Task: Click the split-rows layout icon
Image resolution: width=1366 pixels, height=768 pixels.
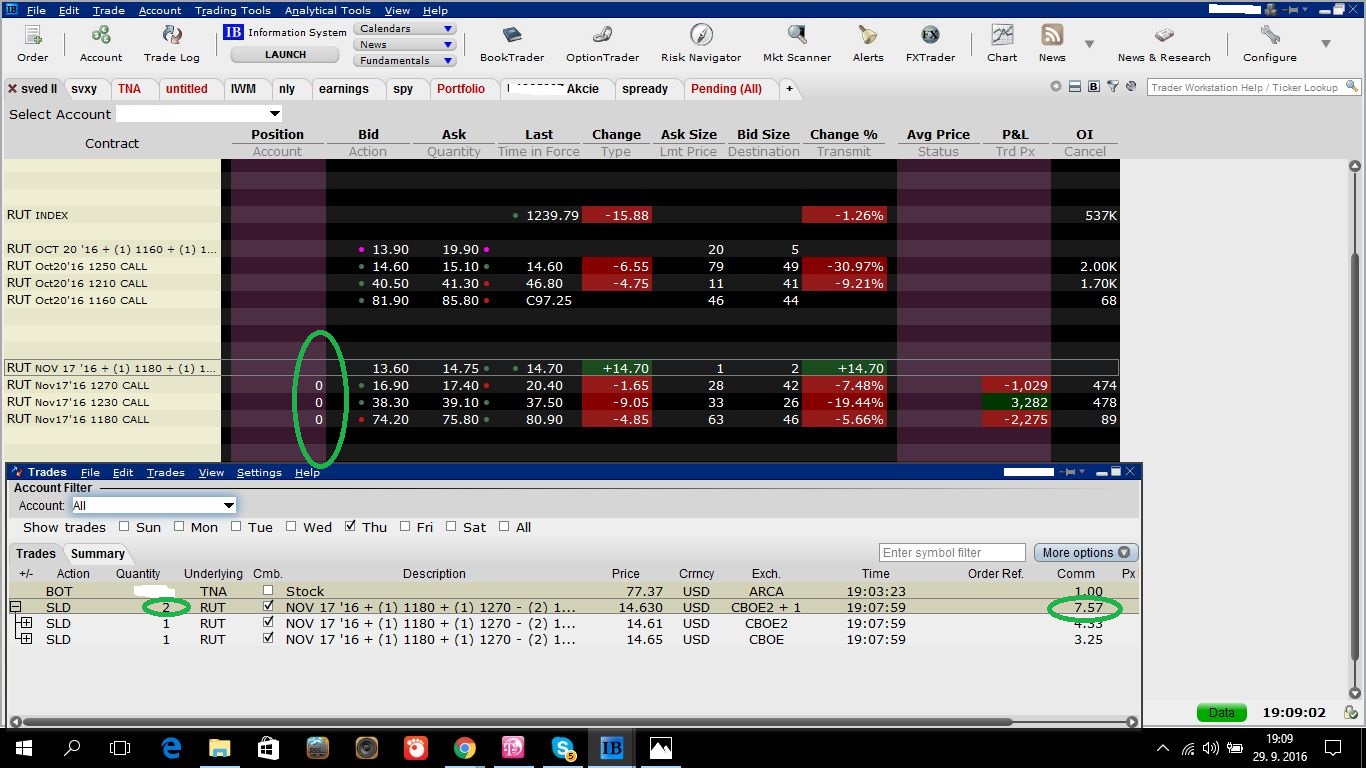Action: coord(1074,87)
